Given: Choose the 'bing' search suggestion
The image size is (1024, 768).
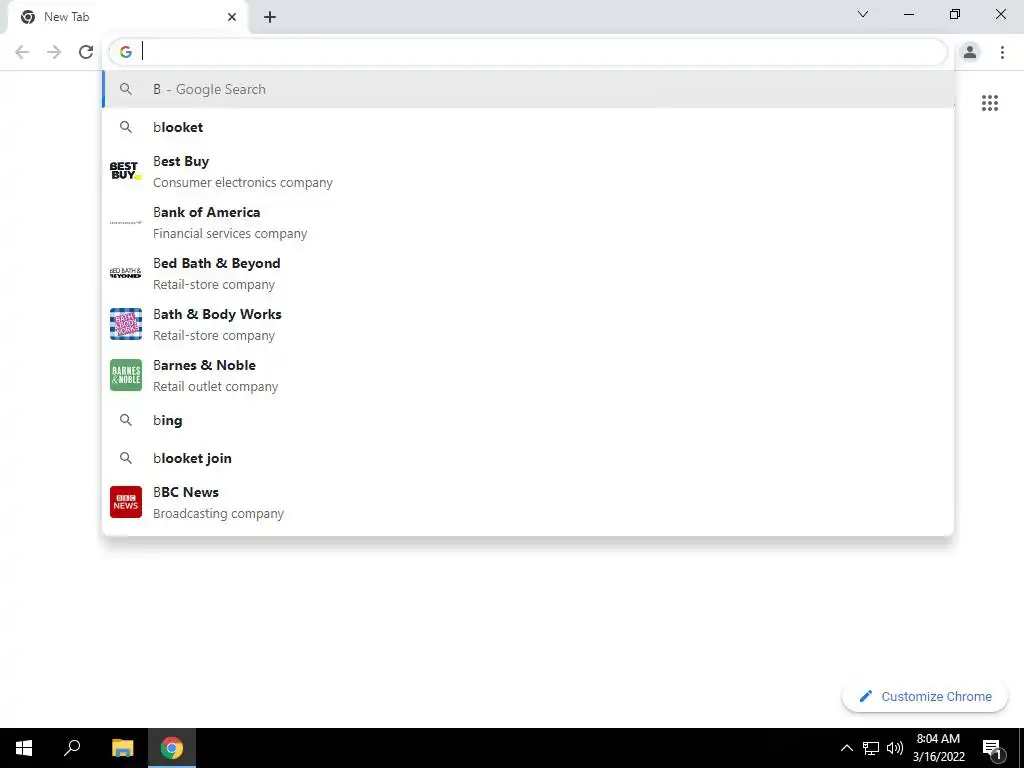Looking at the screenshot, I should pos(528,420).
